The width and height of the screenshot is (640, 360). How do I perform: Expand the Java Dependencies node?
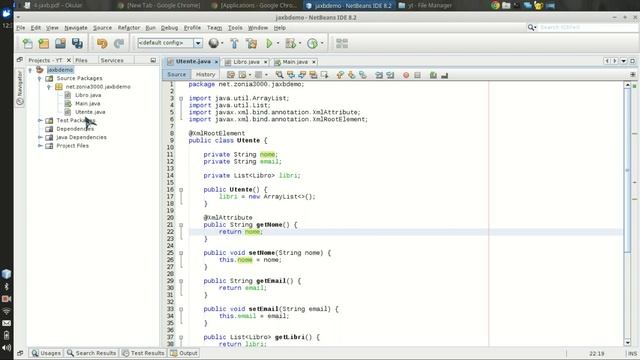click(x=40, y=137)
